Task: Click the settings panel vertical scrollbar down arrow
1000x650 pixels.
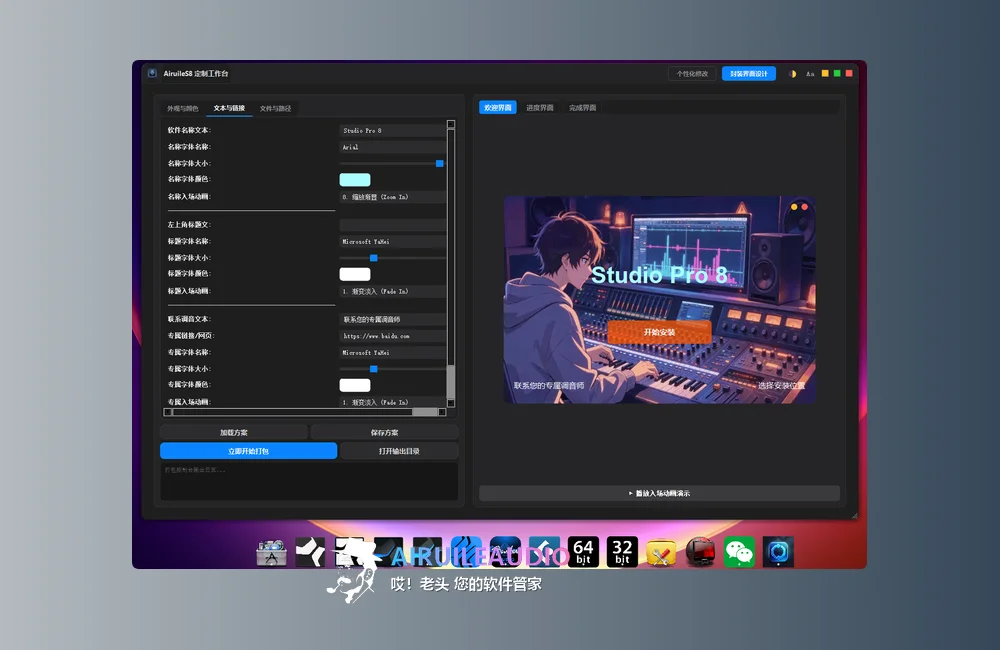Action: (x=451, y=403)
